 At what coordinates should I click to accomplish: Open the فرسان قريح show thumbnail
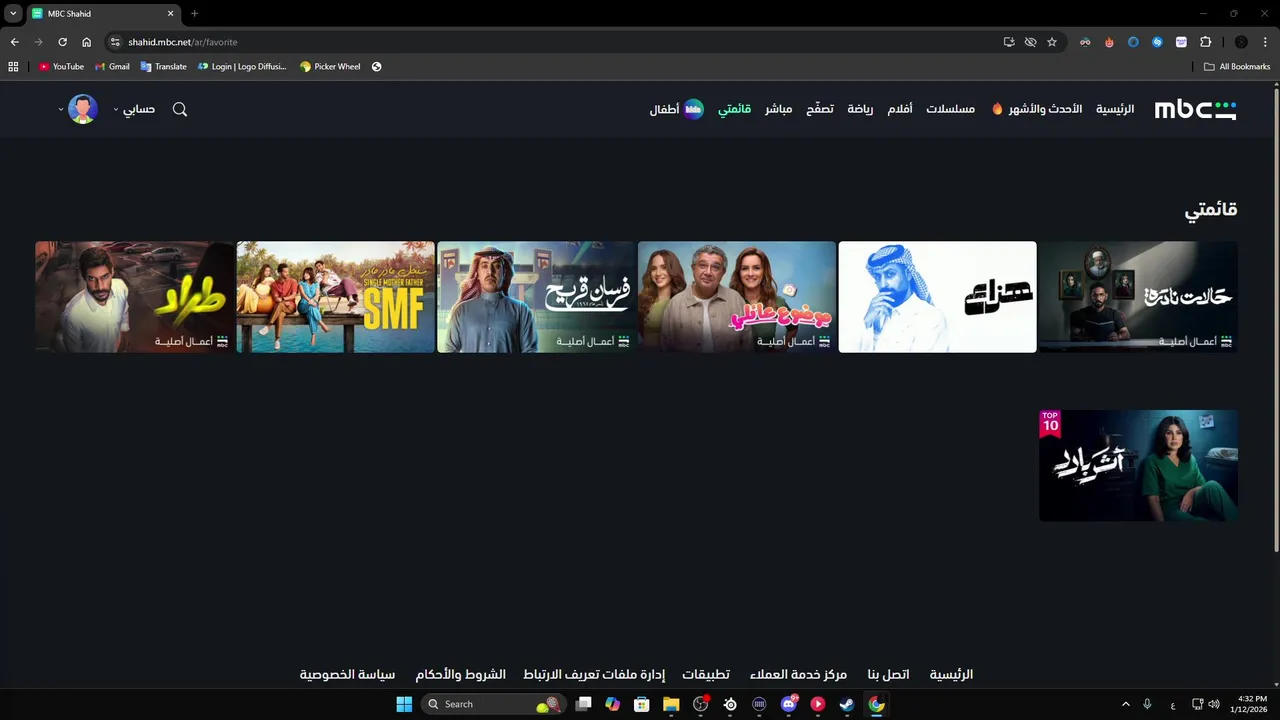click(536, 297)
